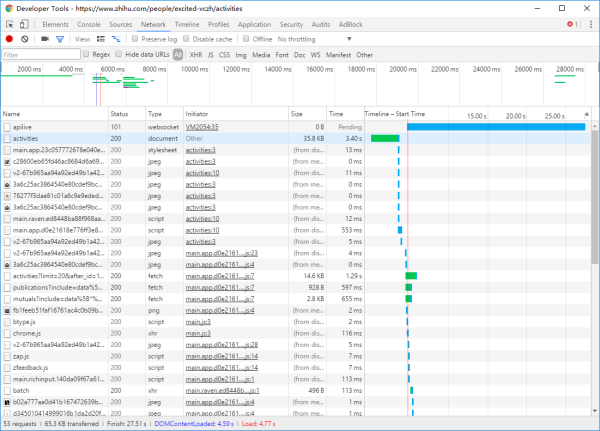600x431 pixels.
Task: Toggle Hide data URLs checkbox
Action: pos(120,55)
